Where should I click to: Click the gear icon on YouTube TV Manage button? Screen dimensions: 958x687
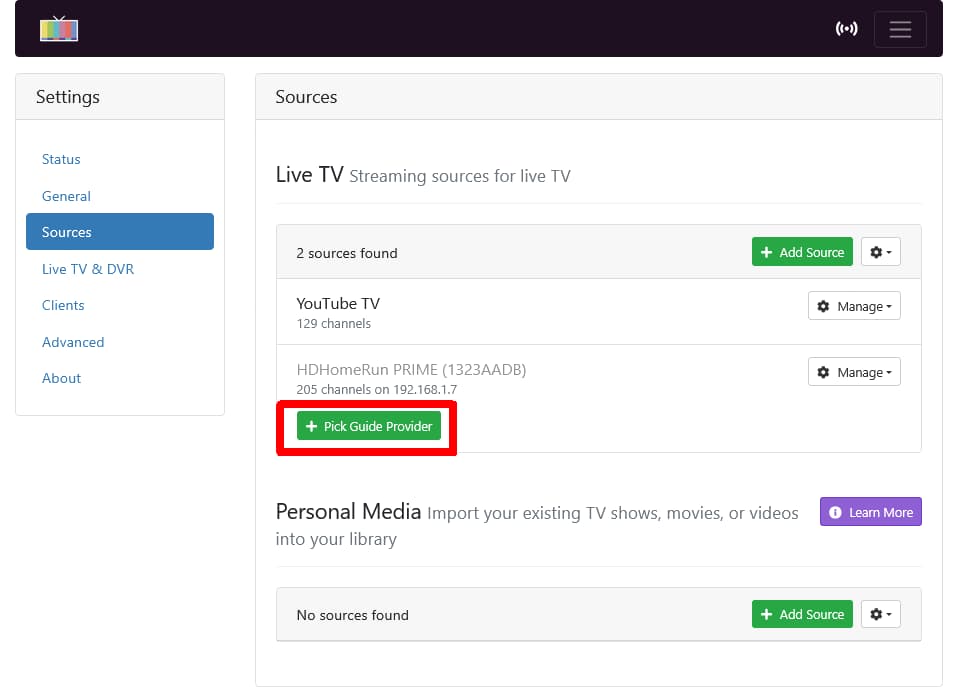coord(823,305)
